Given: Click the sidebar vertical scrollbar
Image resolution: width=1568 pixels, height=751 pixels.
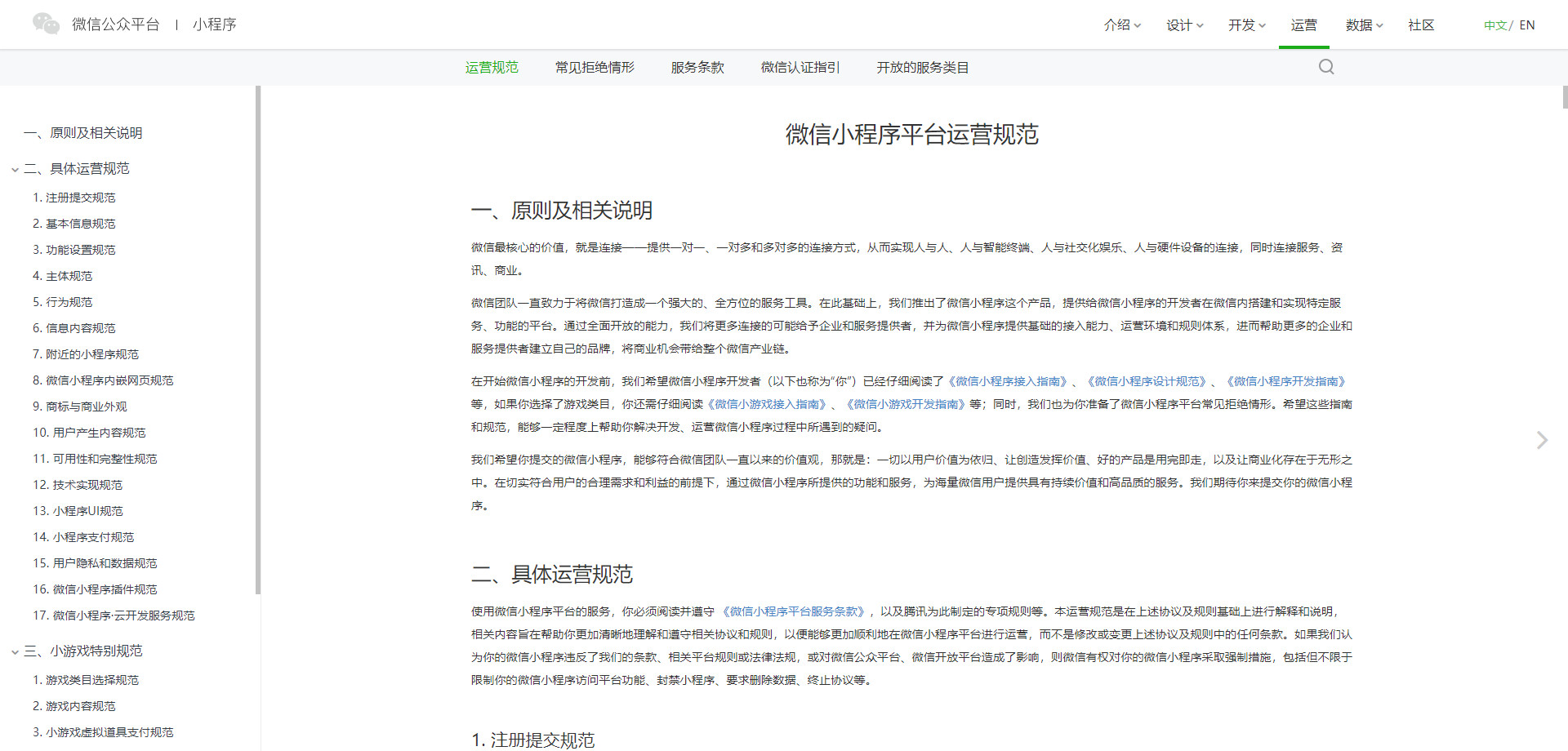Looking at the screenshot, I should [258, 340].
